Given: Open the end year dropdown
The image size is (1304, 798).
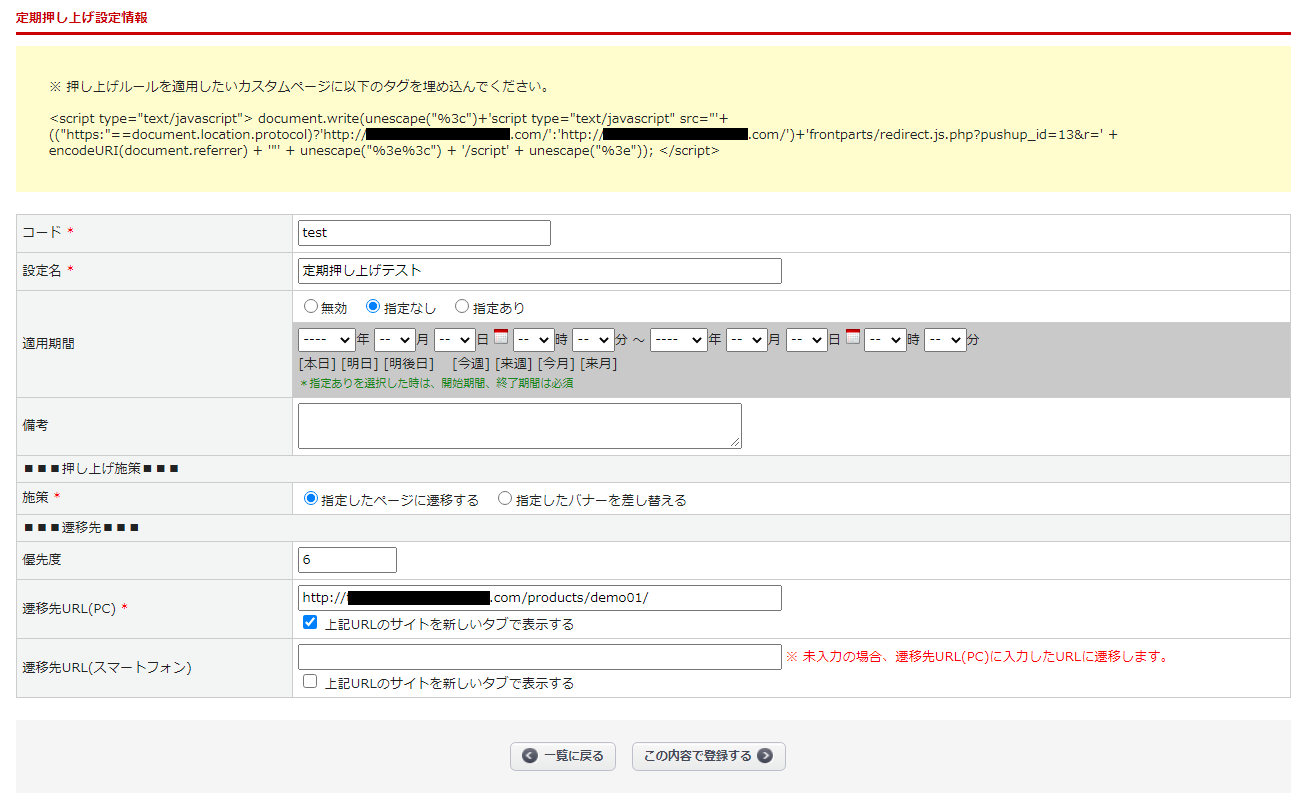Looking at the screenshot, I should [678, 340].
